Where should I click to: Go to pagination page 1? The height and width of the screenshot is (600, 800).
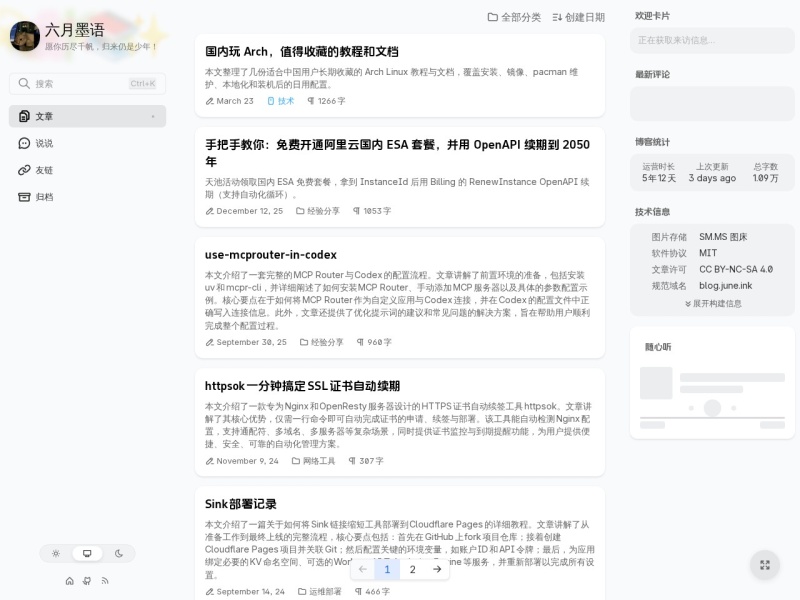[x=387, y=569]
